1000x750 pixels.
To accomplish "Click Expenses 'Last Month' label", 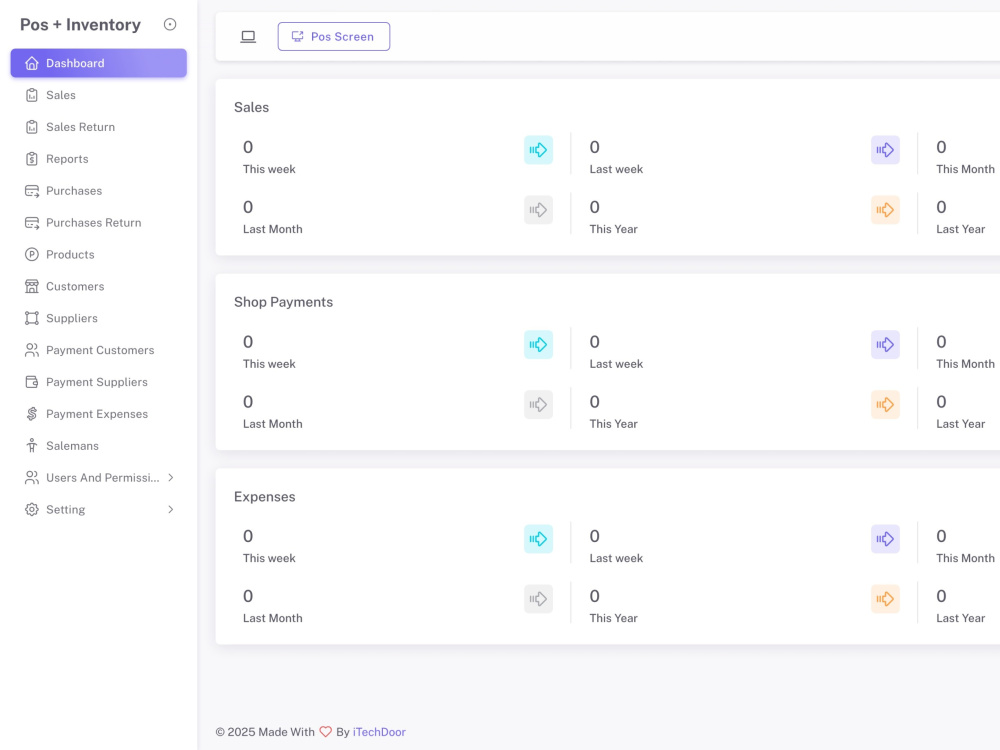I will (272, 618).
